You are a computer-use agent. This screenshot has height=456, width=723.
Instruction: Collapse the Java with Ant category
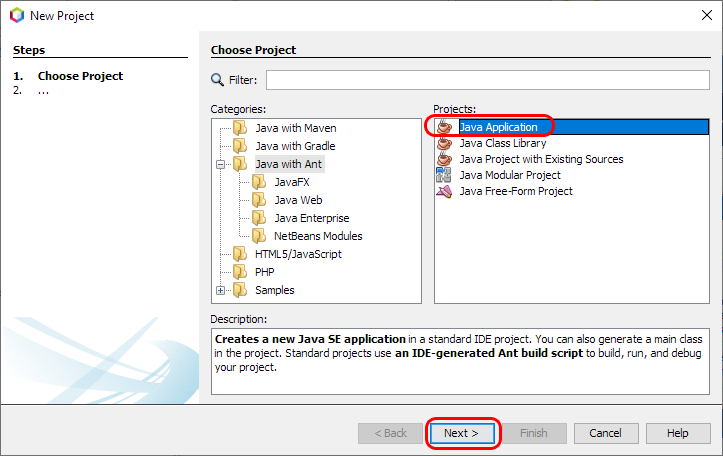pos(221,164)
